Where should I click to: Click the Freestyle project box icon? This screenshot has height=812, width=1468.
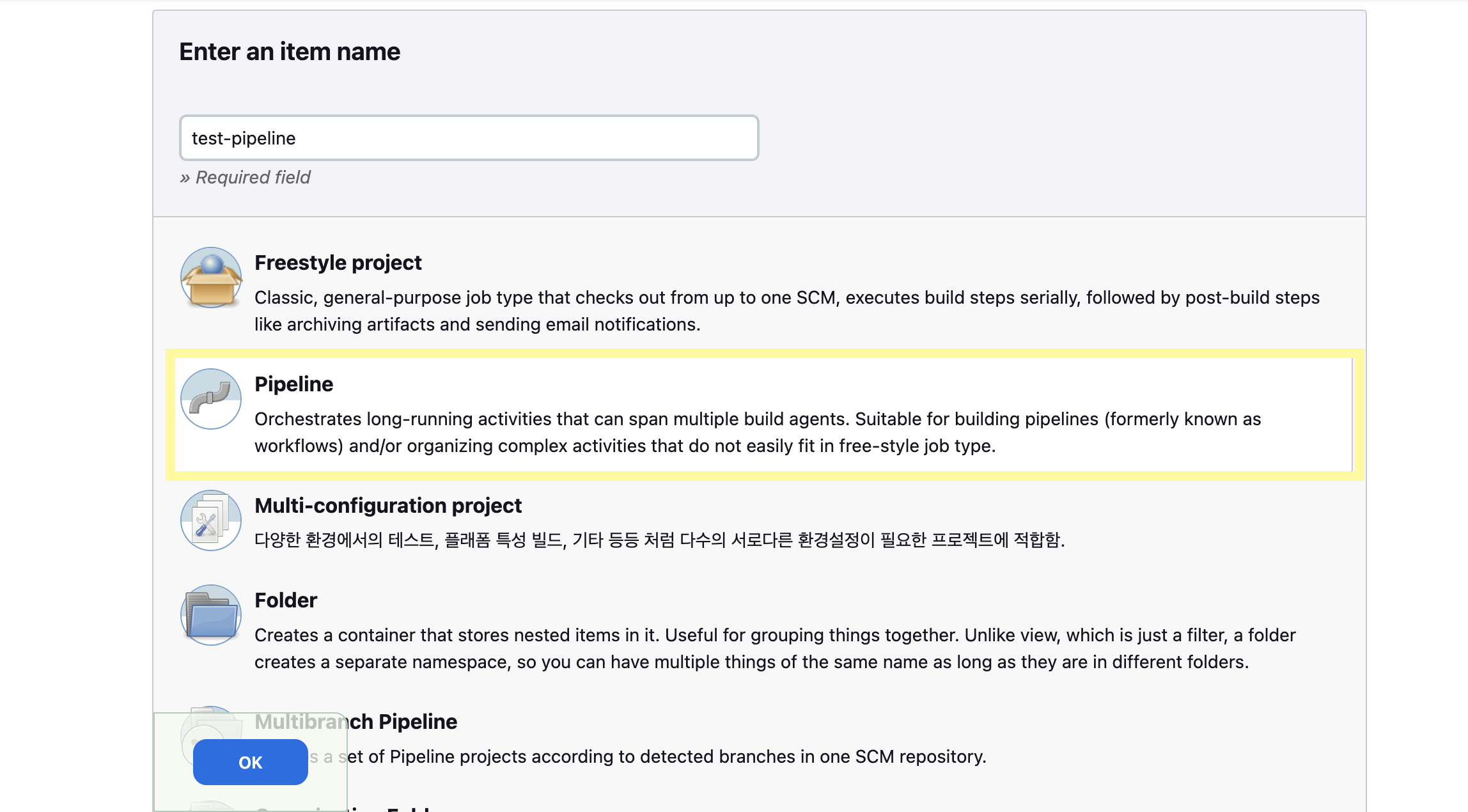click(211, 277)
